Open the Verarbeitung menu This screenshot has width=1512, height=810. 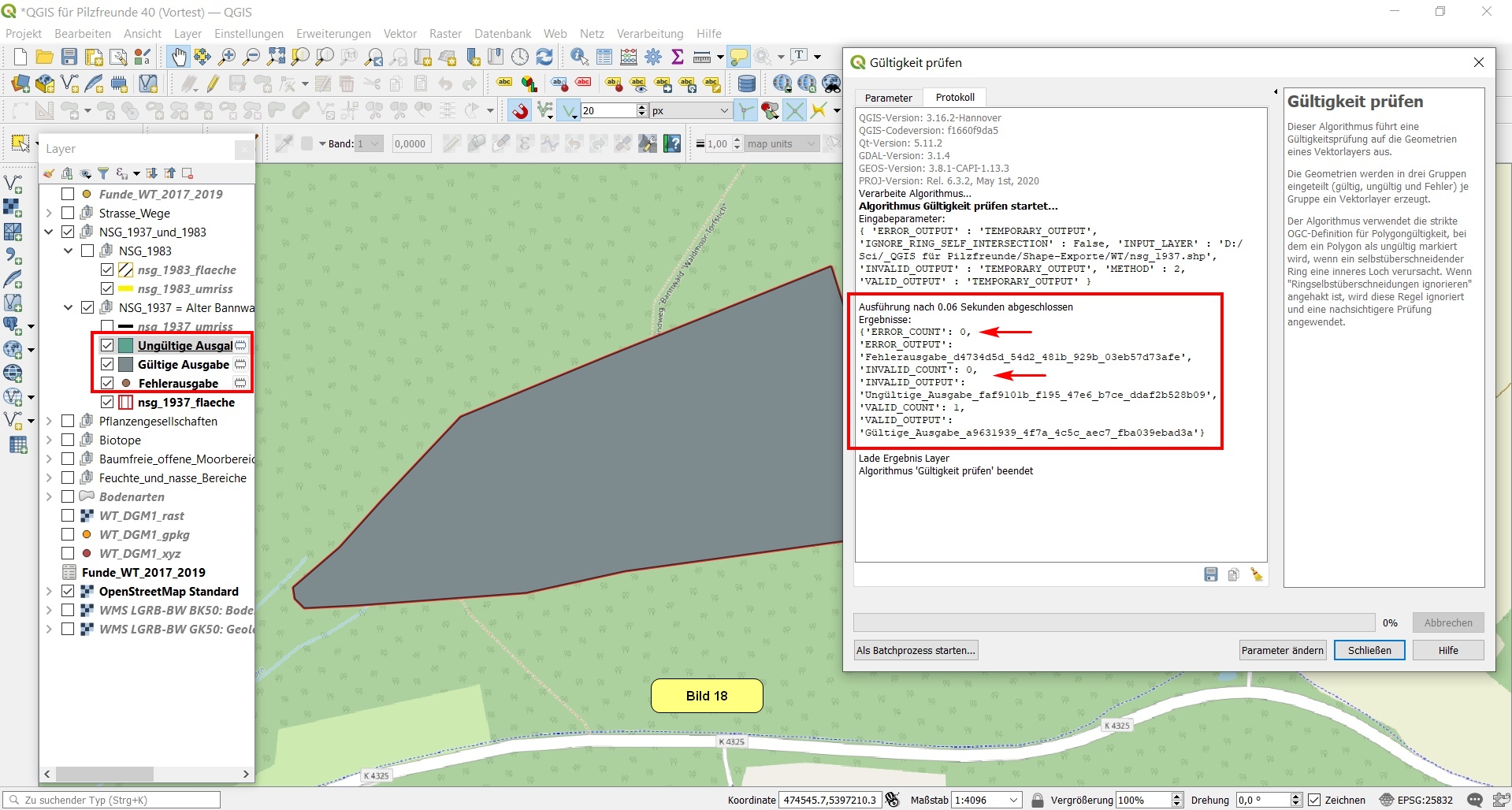click(x=649, y=34)
